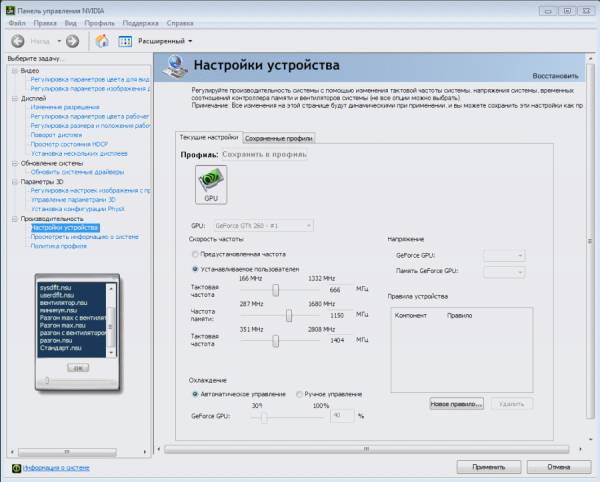Click Новое правило... button
600x482 pixels.
click(x=457, y=404)
